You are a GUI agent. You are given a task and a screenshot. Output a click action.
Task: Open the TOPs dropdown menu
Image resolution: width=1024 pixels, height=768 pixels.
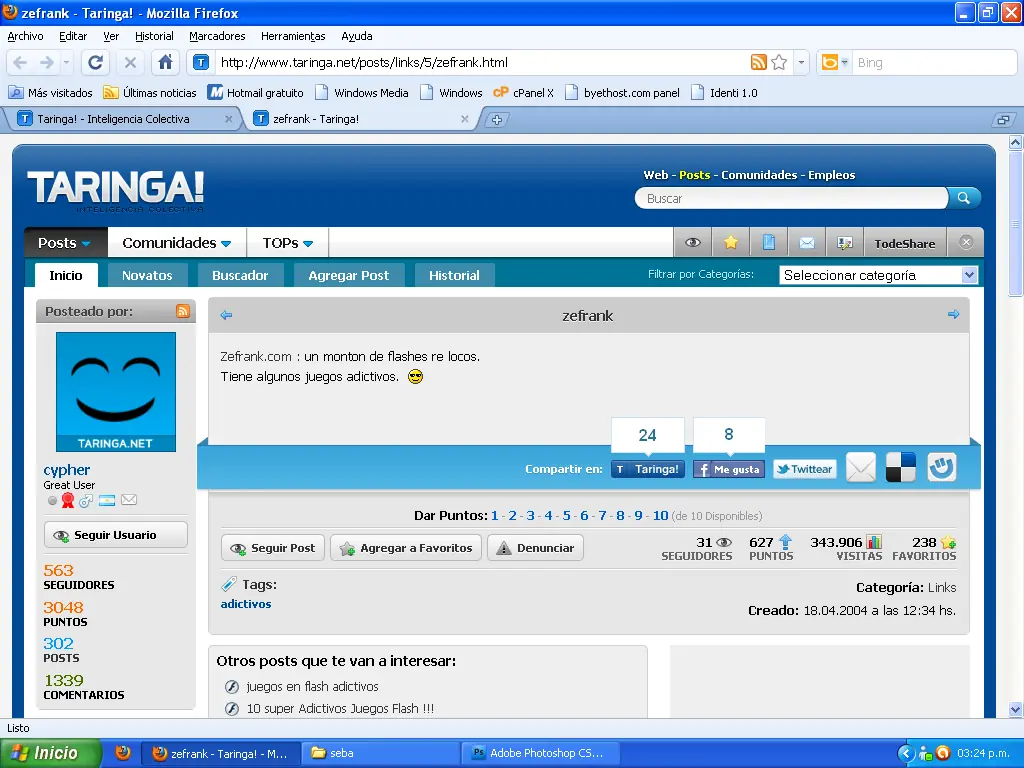click(x=288, y=243)
